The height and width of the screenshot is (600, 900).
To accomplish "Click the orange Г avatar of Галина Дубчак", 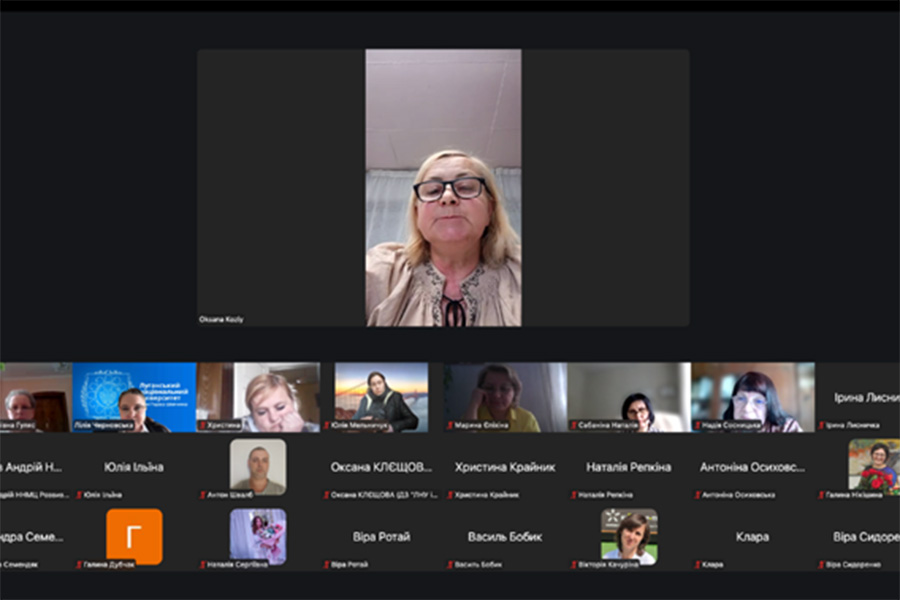I will [x=134, y=537].
